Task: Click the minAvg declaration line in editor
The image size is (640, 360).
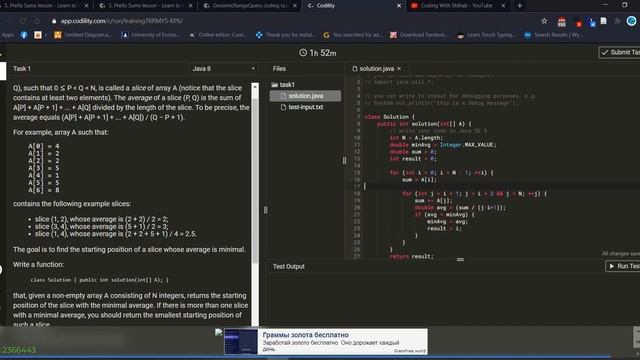Action: 443,145
